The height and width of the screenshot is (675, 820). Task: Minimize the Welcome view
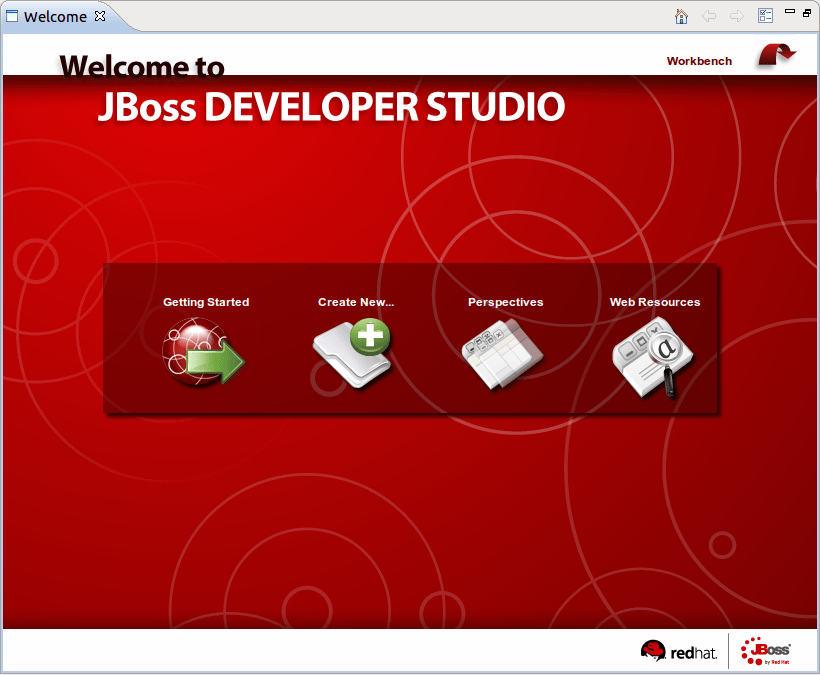coord(788,10)
